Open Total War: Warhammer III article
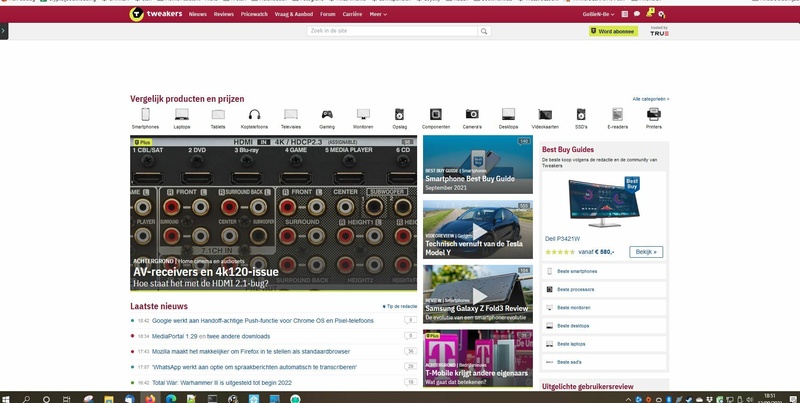Viewport: 800px width, 403px height. click(x=222, y=383)
